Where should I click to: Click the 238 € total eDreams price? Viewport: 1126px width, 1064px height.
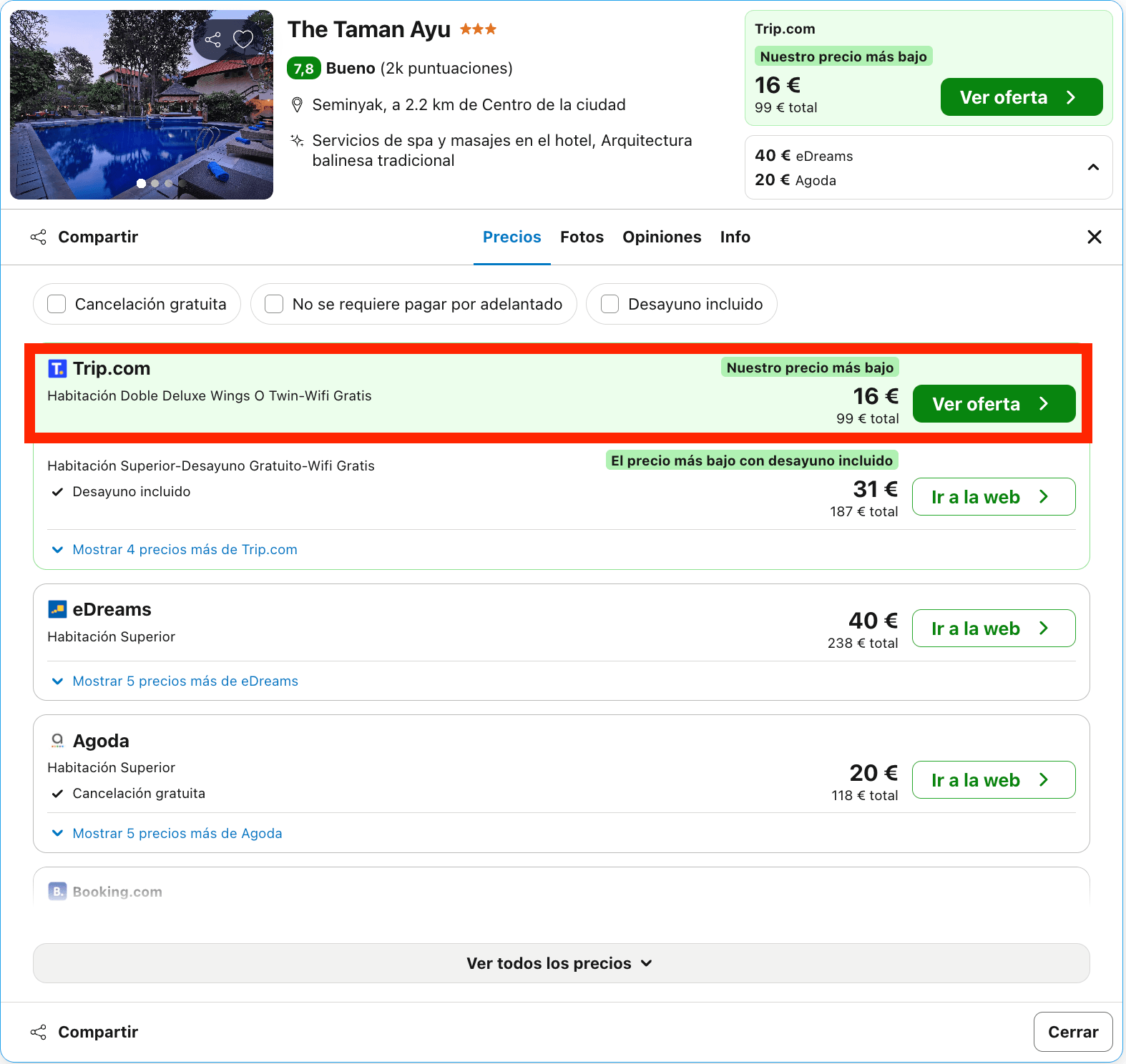point(863,643)
